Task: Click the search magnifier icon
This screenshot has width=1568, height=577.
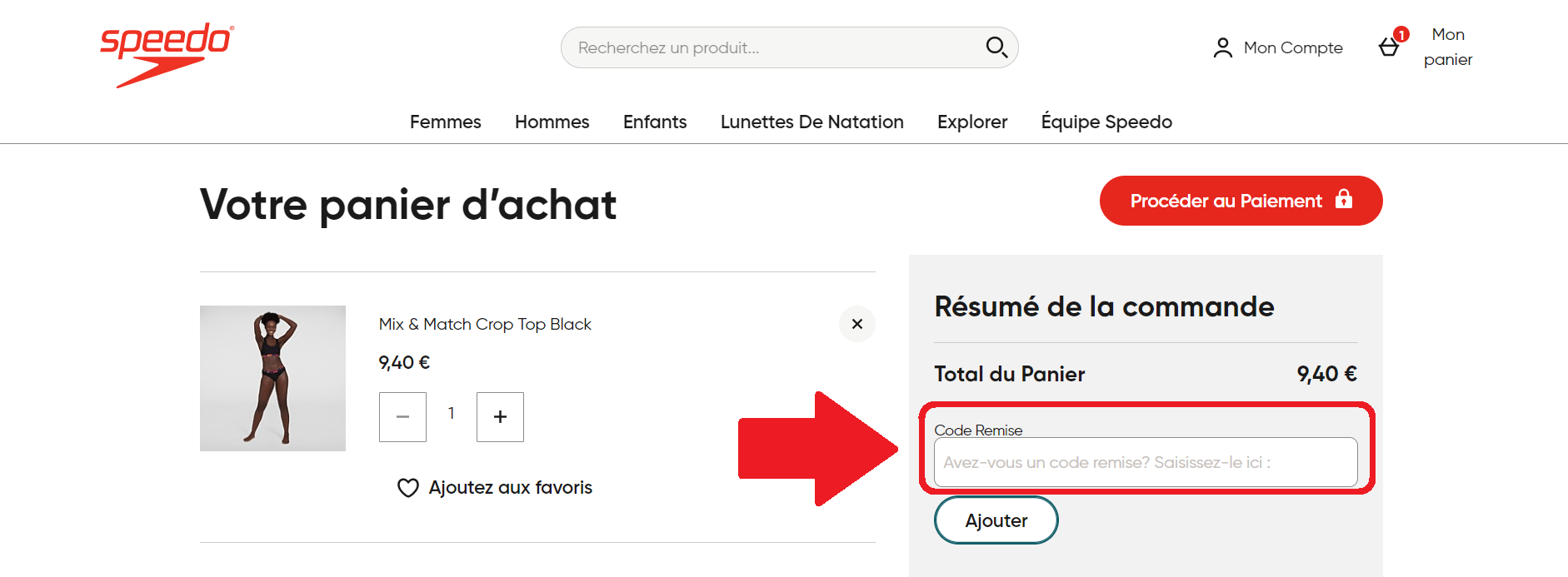Action: click(996, 47)
